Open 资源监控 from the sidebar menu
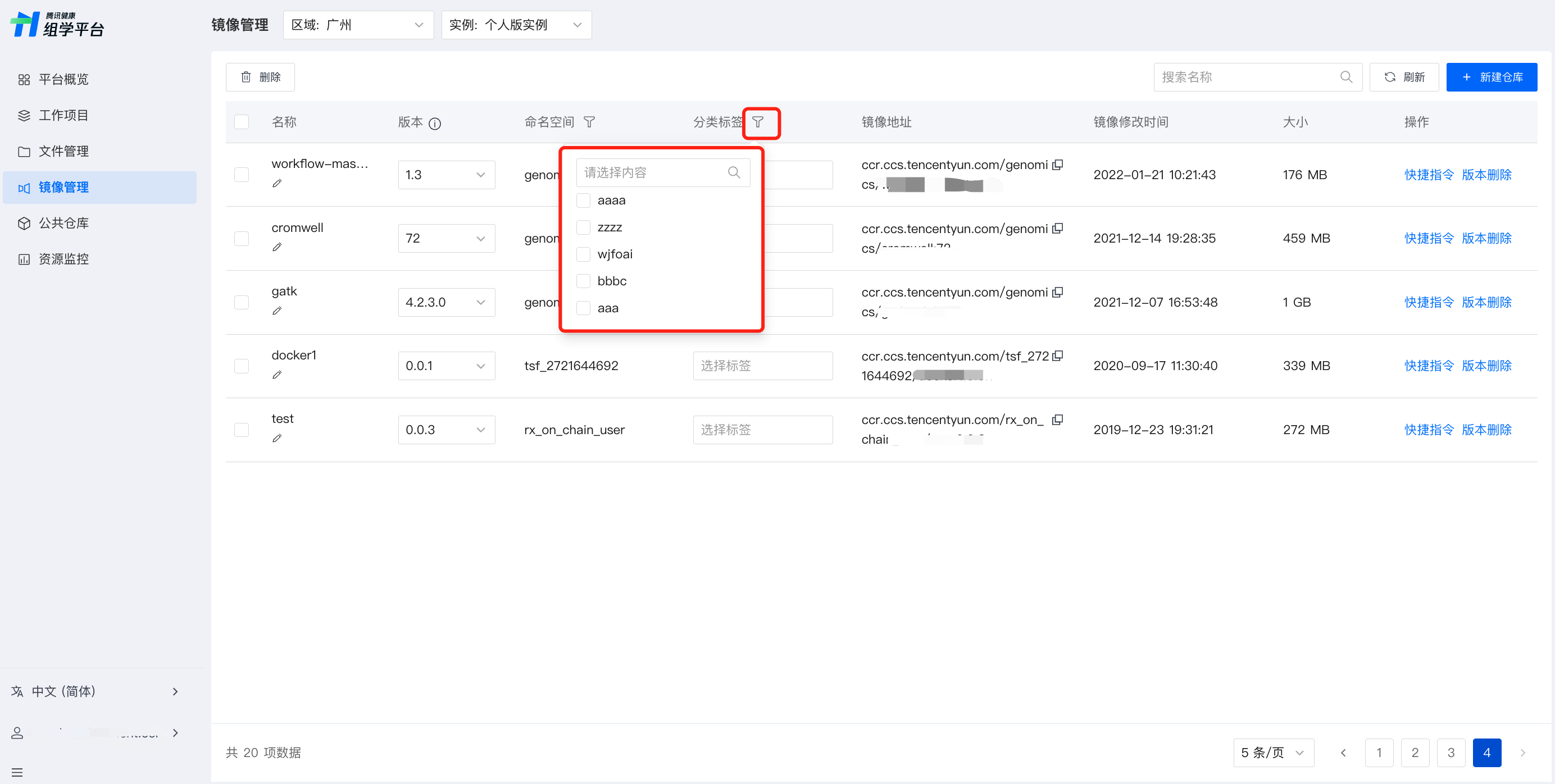The height and width of the screenshot is (784, 1555). tap(63, 259)
